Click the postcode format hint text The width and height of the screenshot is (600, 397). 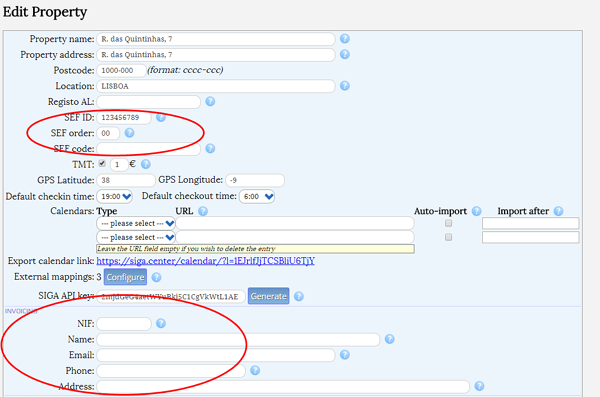(185, 70)
